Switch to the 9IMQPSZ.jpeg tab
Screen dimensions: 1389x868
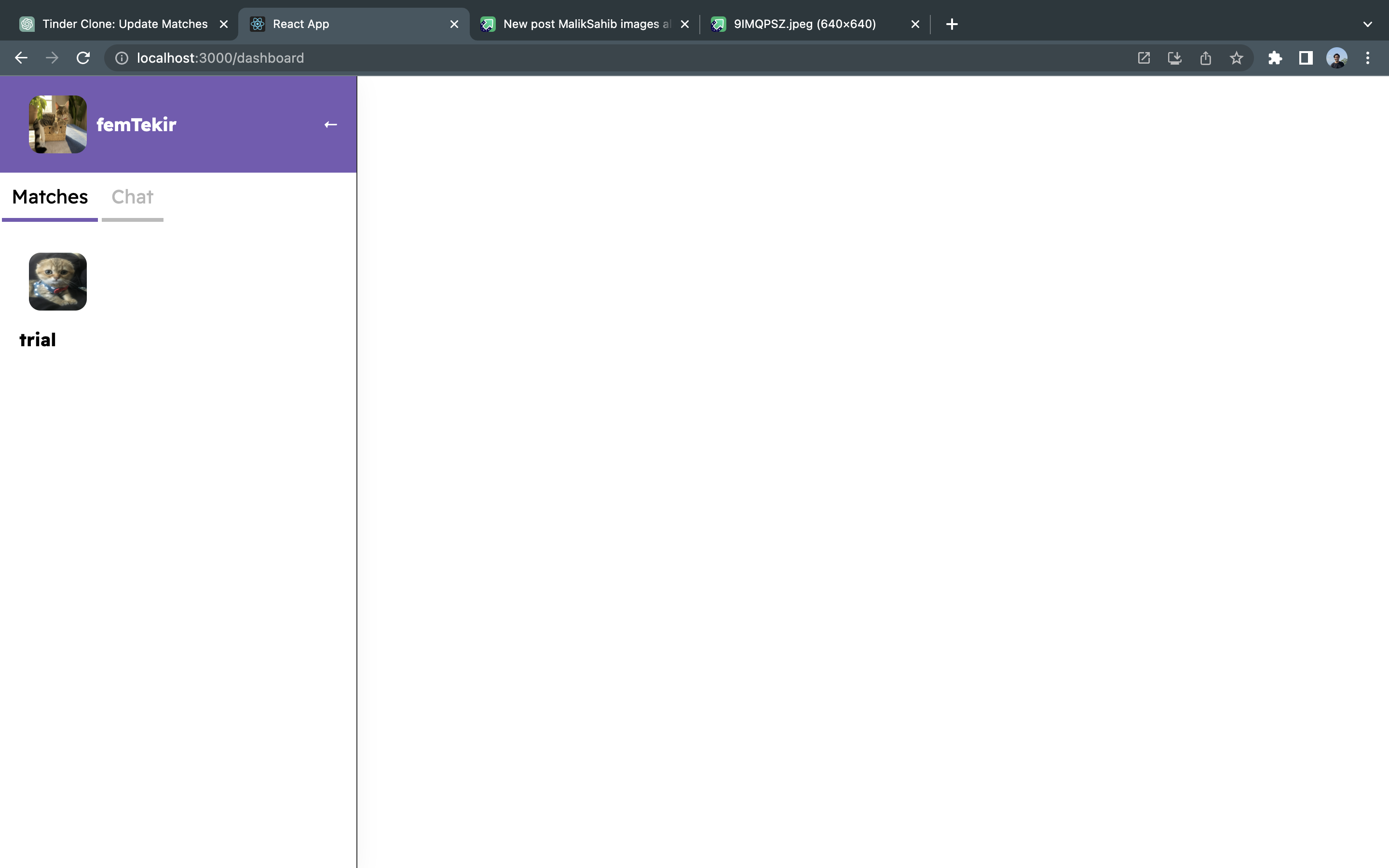coord(804,24)
